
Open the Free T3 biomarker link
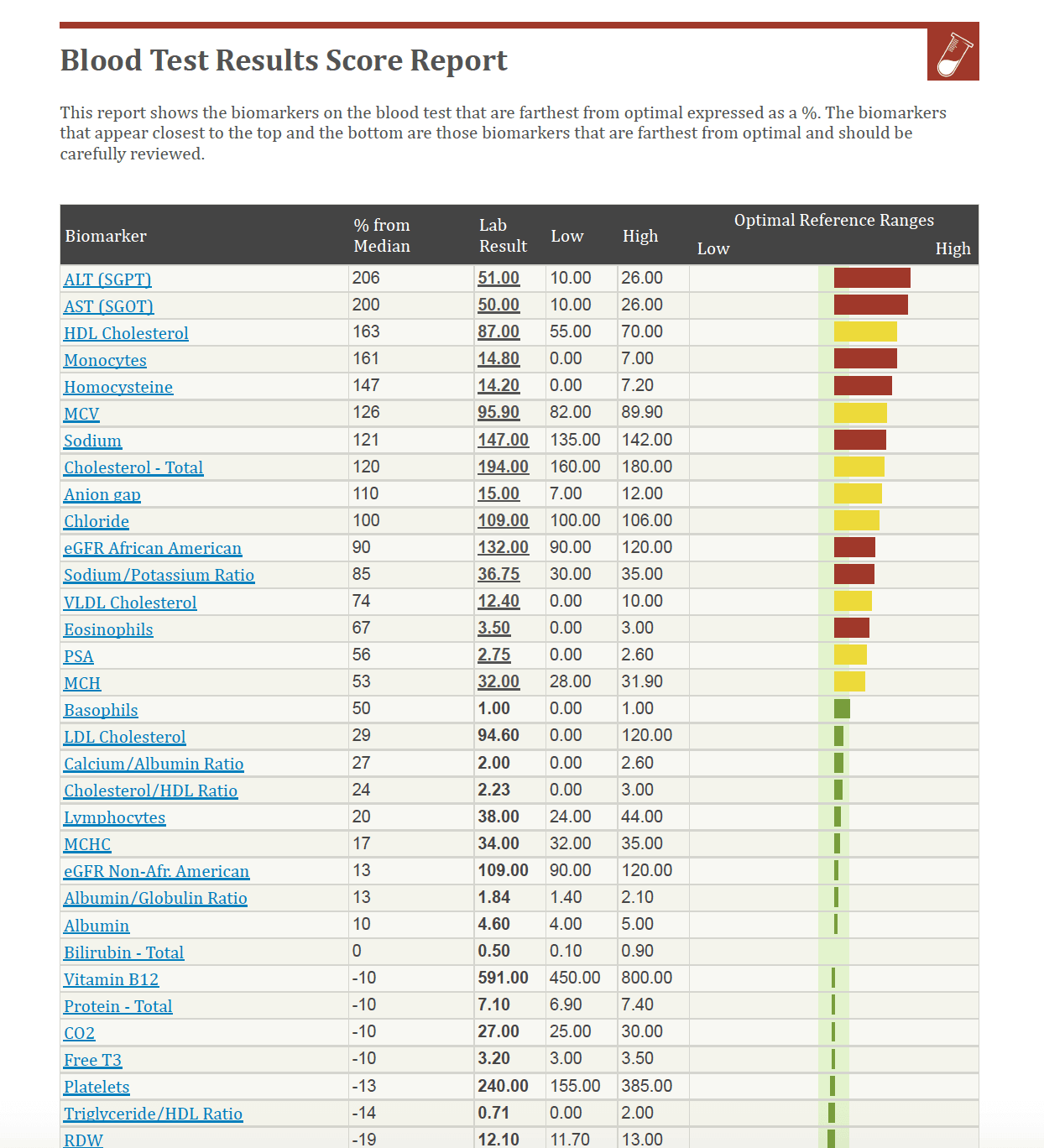[x=92, y=1060]
